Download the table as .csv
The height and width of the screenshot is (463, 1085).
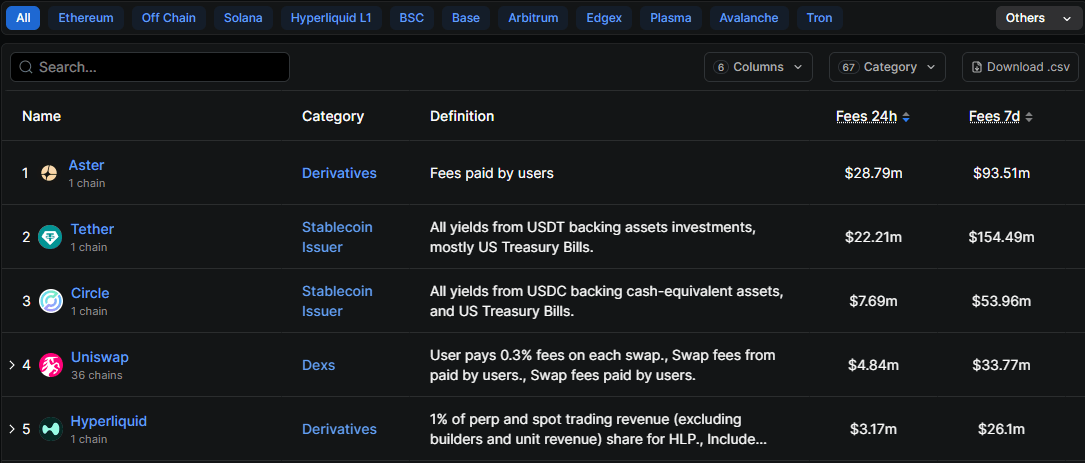1019,67
